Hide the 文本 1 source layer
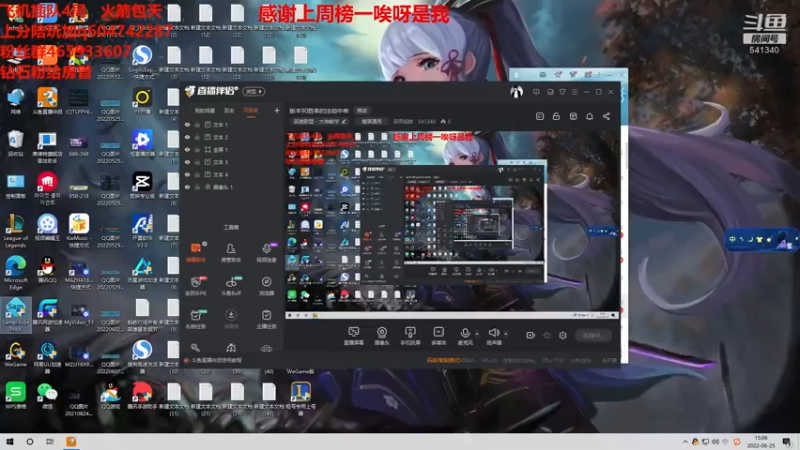The image size is (800, 450). click(x=187, y=124)
